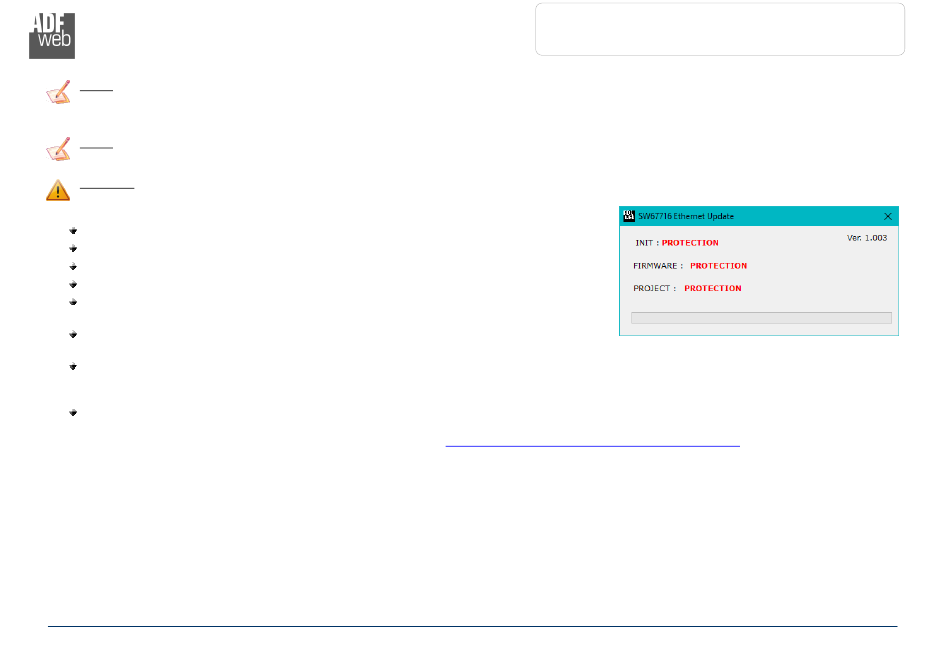Click the warning triangle icon
The image size is (950, 659).
click(x=58, y=190)
